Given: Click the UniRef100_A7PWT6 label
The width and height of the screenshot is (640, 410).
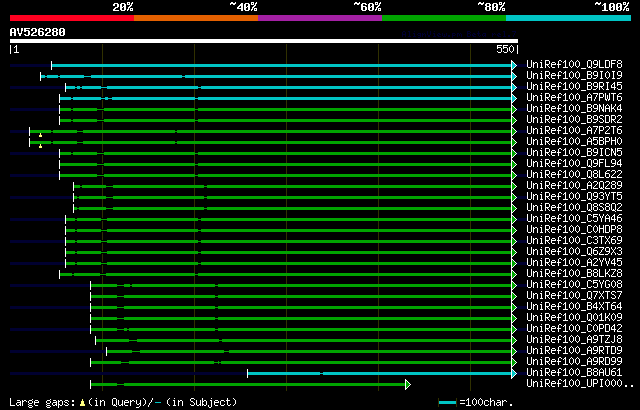Looking at the screenshot, I should pos(574,98).
